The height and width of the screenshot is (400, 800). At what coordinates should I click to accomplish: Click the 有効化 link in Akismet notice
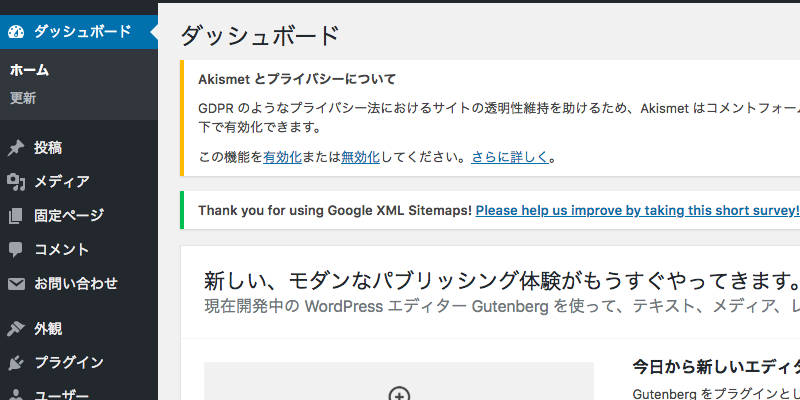pos(283,157)
